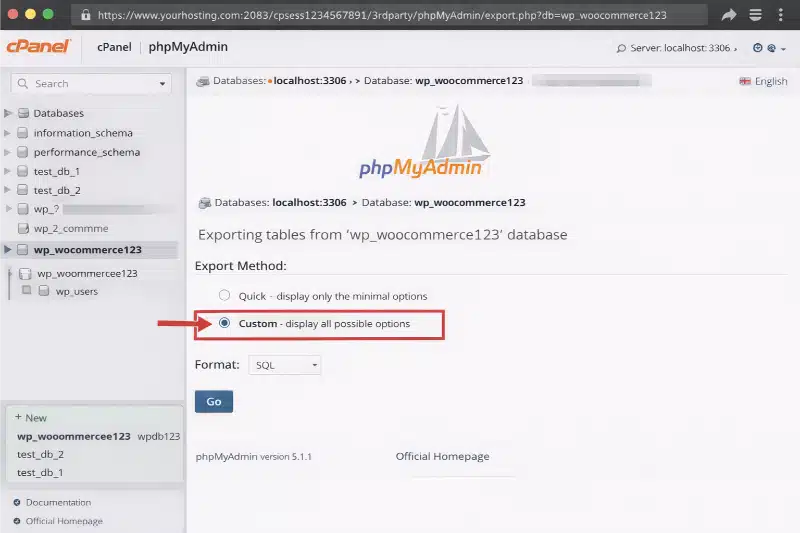Click localhost:3306 in lower breadcrumb
The image size is (800, 533).
point(309,202)
